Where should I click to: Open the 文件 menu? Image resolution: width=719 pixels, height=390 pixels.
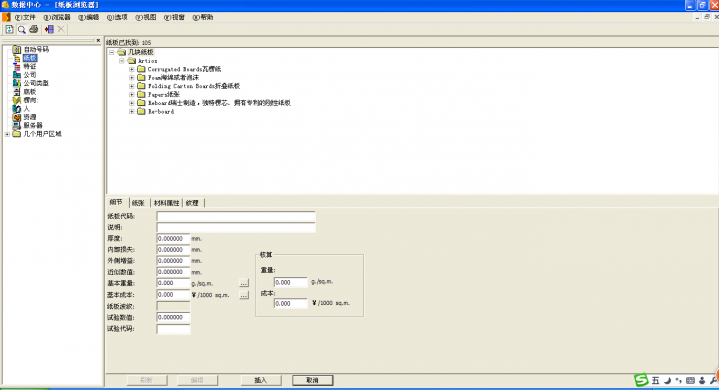[25, 17]
